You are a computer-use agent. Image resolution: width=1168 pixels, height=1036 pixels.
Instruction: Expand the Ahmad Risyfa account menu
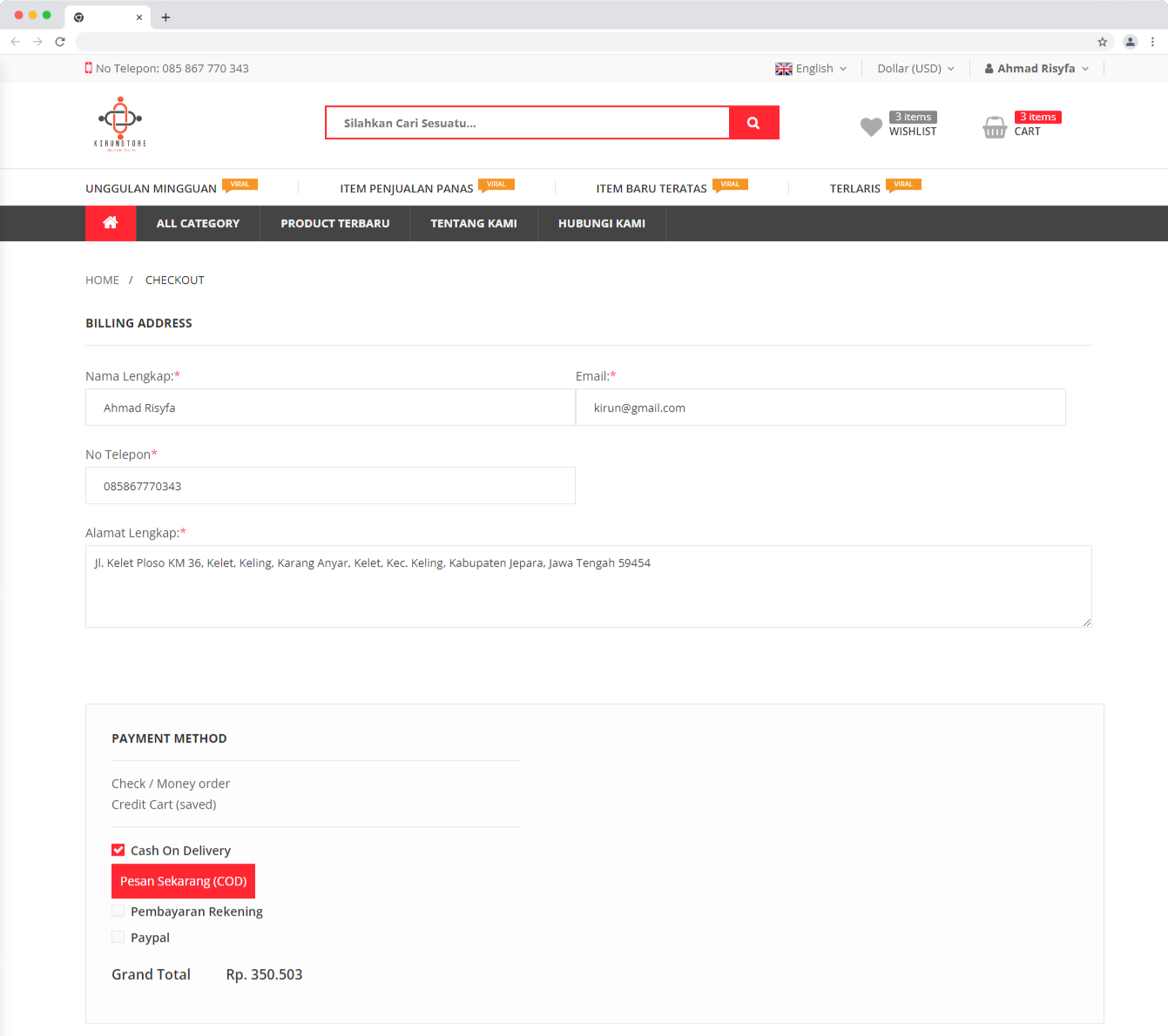point(1036,69)
